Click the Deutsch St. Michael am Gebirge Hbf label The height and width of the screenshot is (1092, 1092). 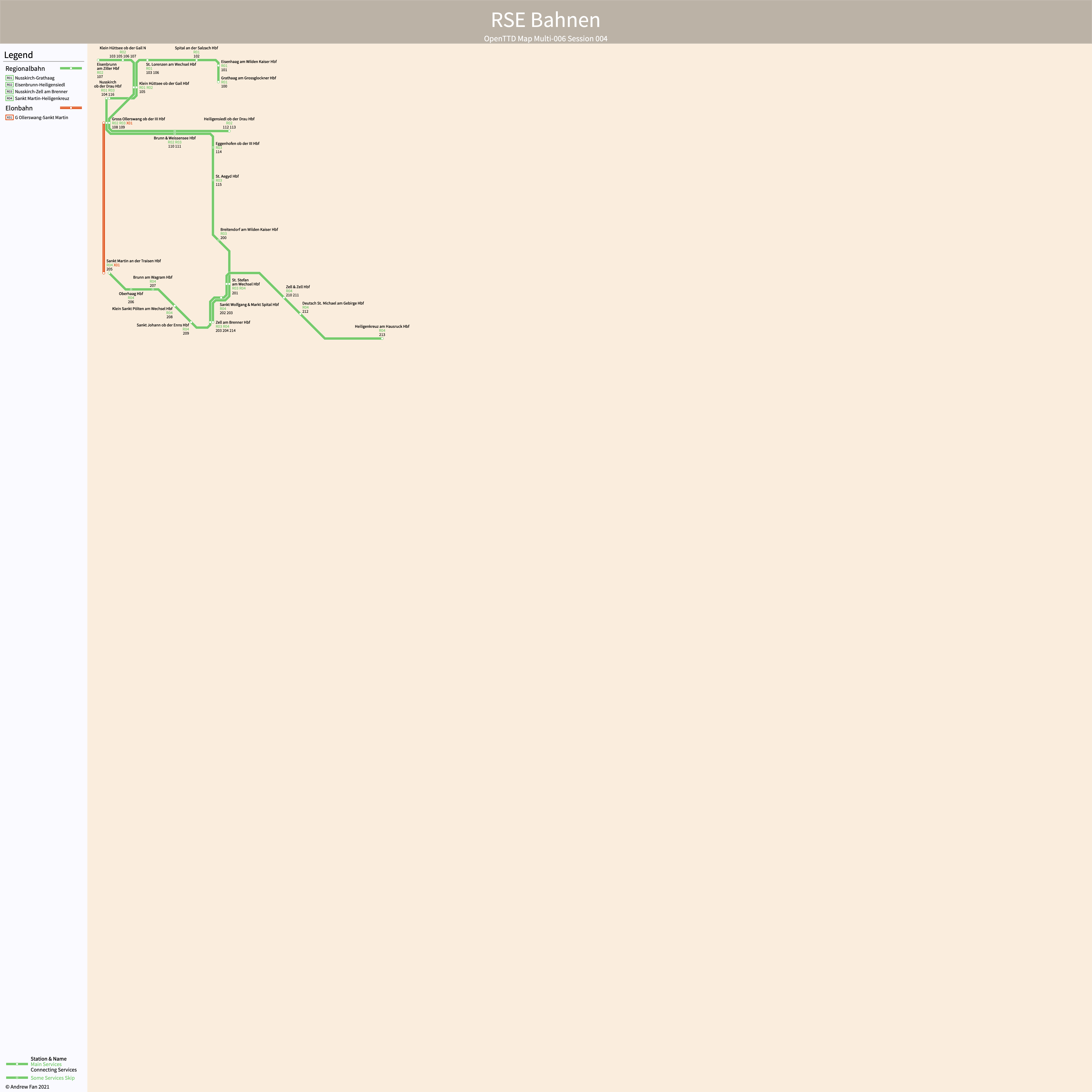pyautogui.click(x=333, y=304)
